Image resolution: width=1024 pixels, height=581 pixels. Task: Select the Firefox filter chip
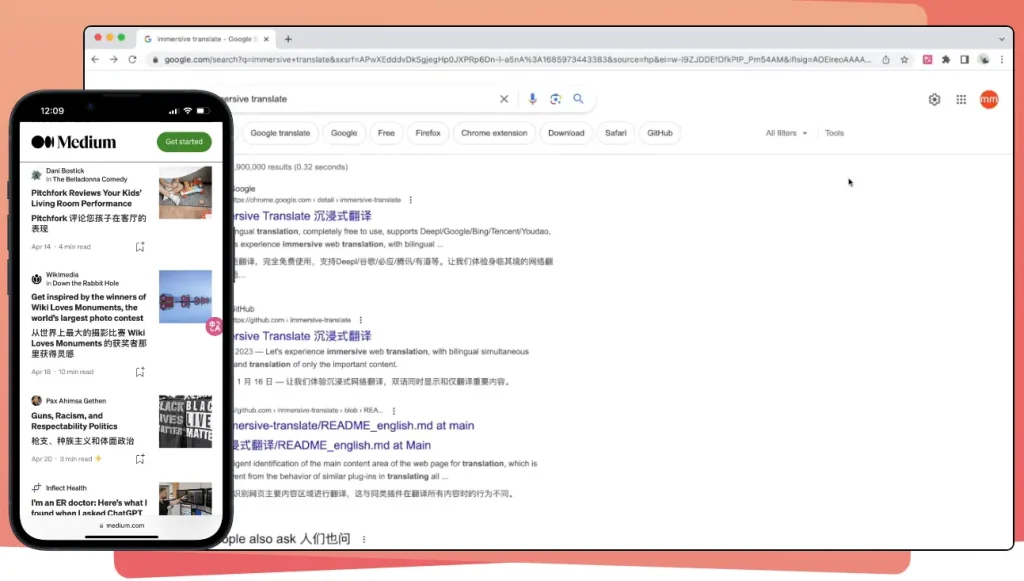428,133
